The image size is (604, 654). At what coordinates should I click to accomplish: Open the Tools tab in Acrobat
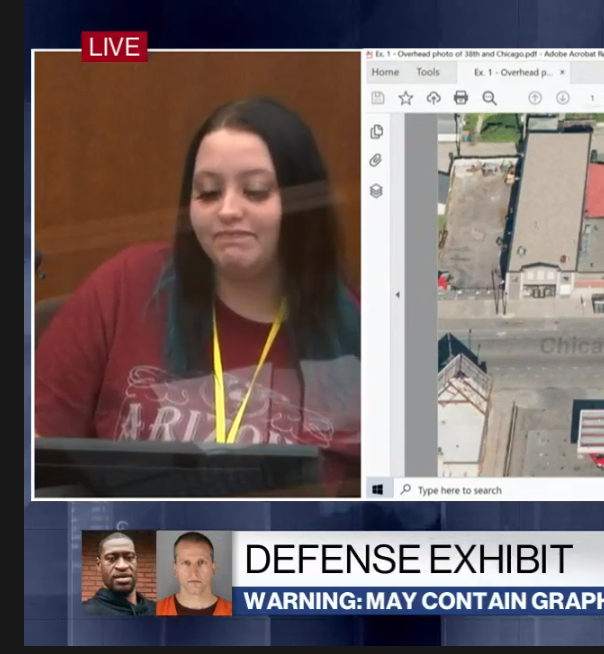[x=428, y=72]
